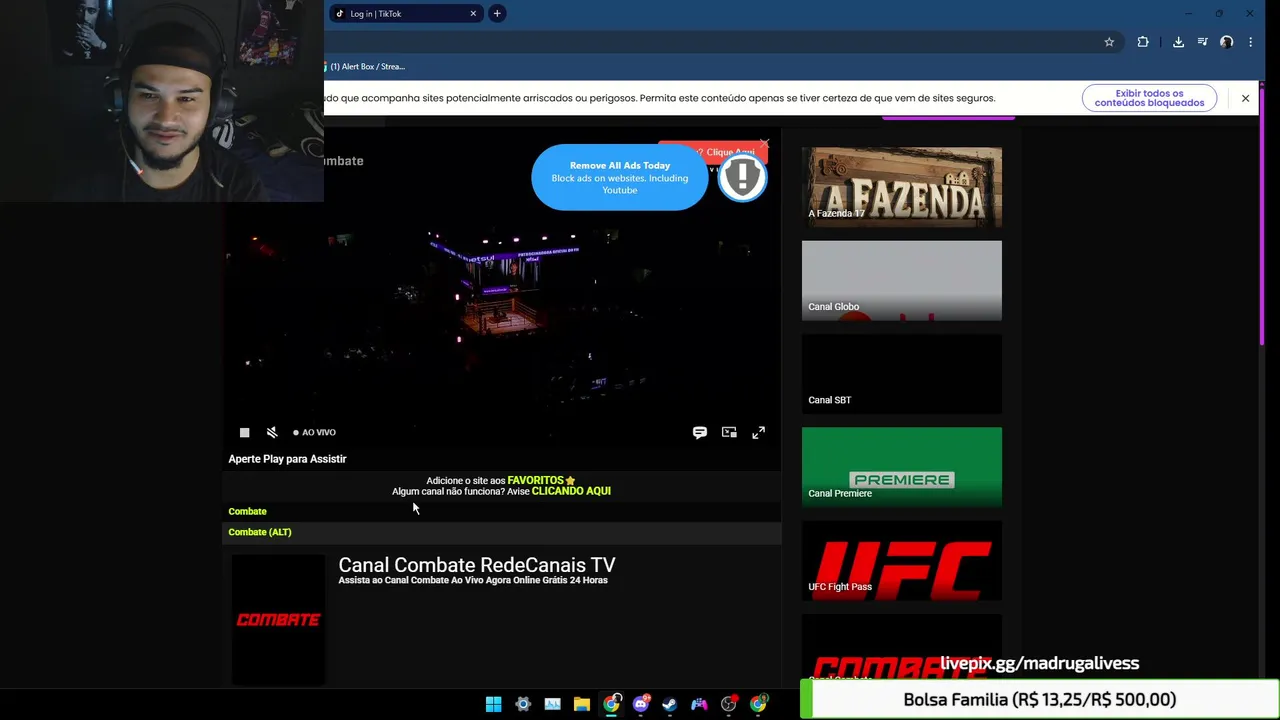Image resolution: width=1280 pixels, height=720 pixels.
Task: Open Chrome downloads icon
Action: point(1178,42)
